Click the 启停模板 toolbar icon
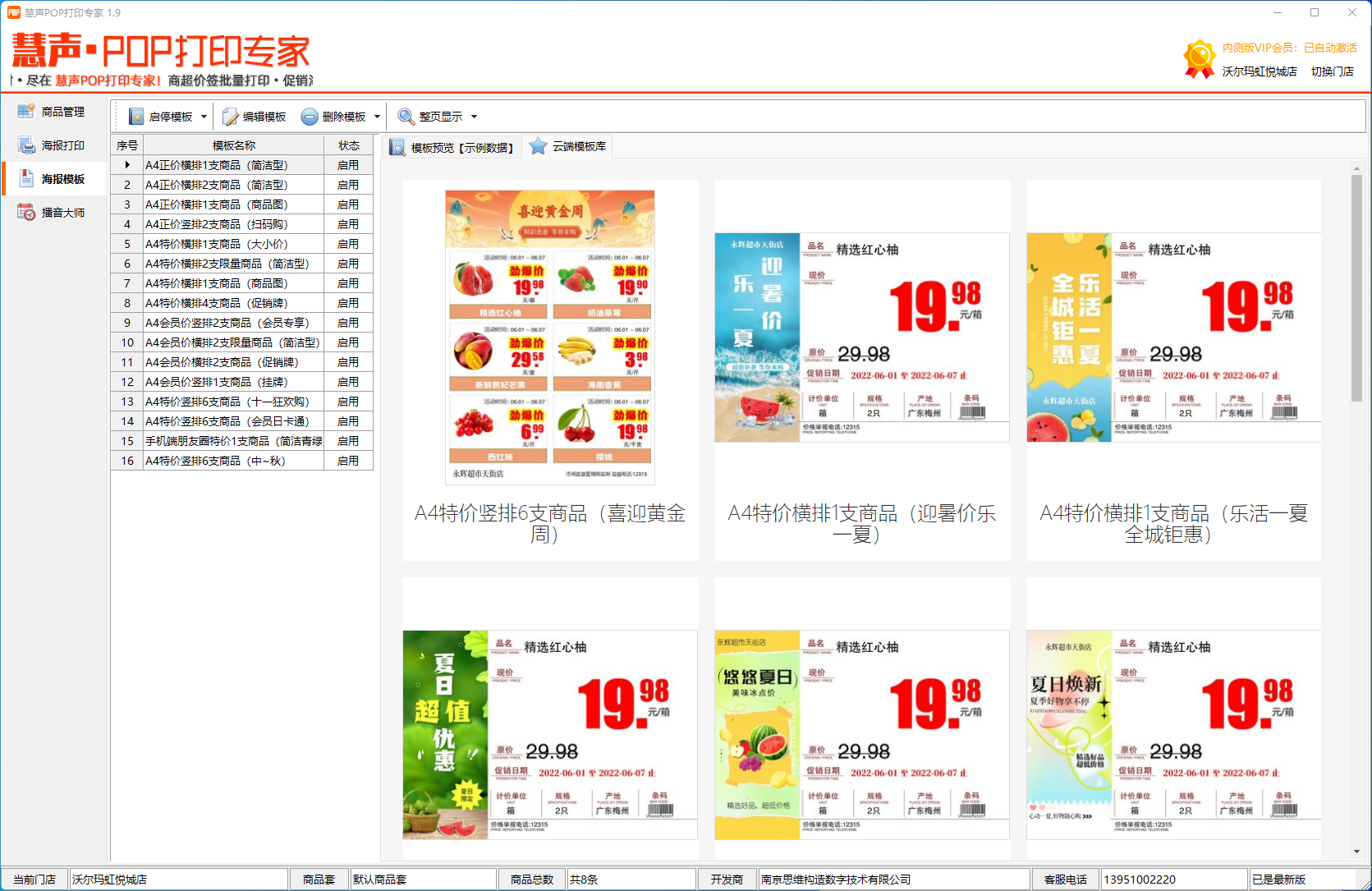This screenshot has width=1372, height=891. (135, 116)
